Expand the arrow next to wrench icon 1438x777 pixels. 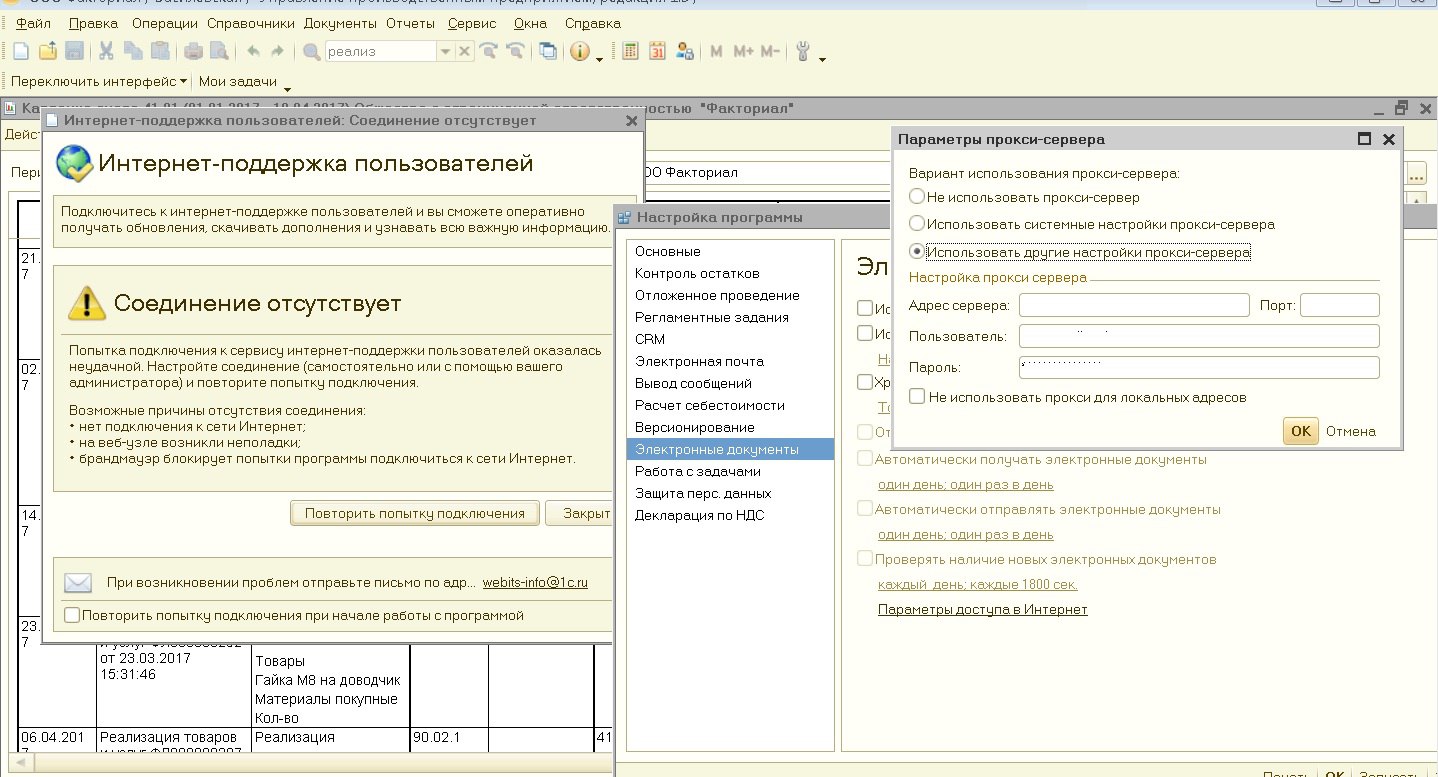pos(822,58)
